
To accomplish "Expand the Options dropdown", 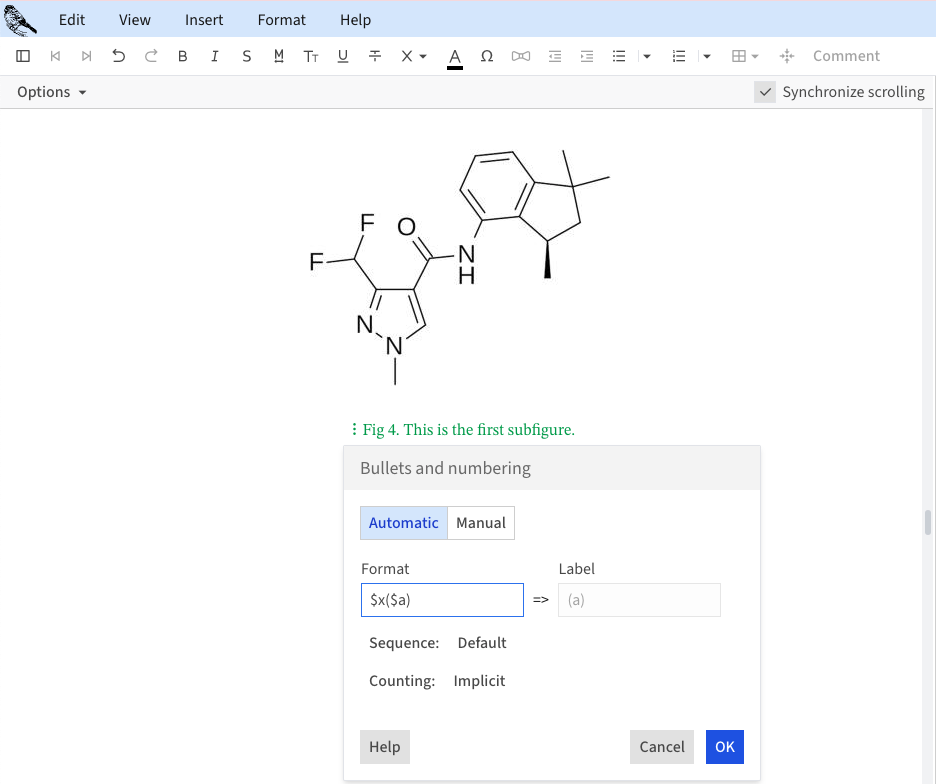I will [x=52, y=92].
